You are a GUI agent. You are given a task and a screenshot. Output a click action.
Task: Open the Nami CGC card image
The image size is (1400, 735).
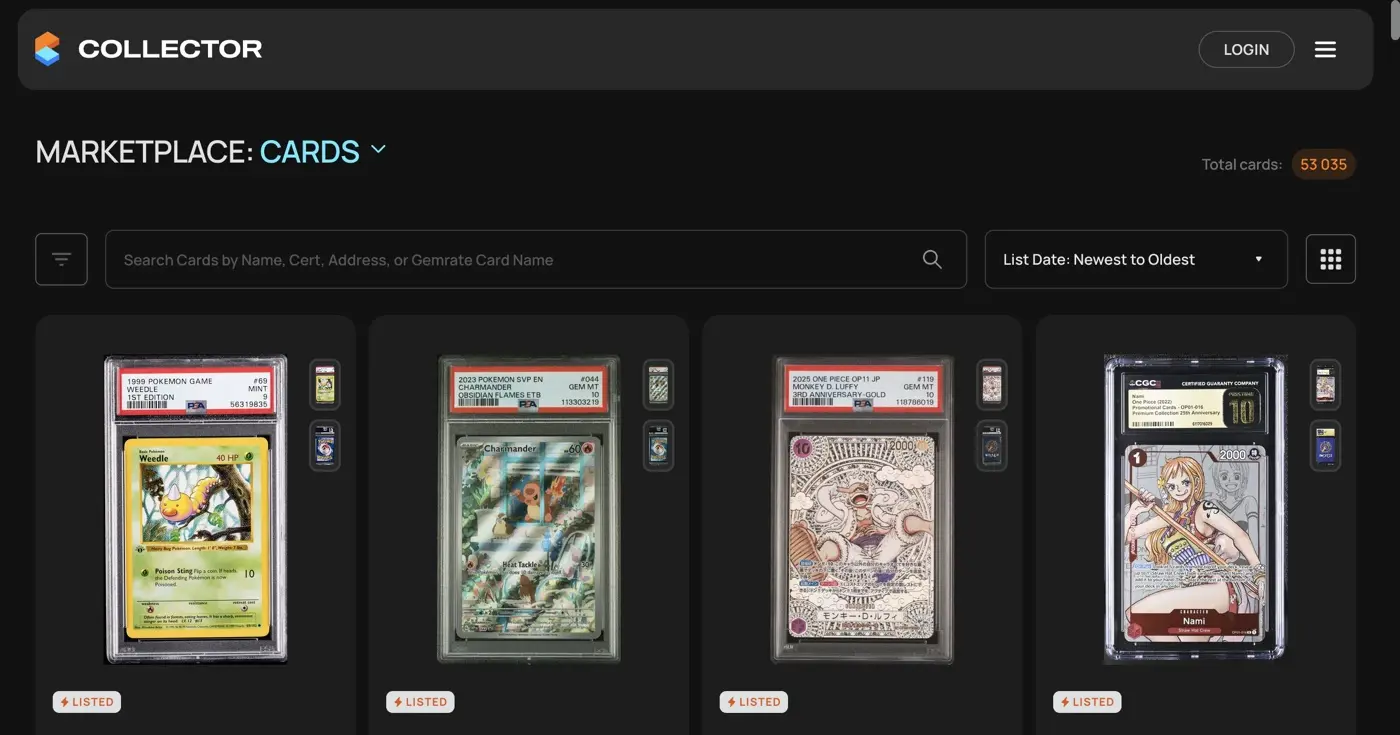click(x=1195, y=509)
